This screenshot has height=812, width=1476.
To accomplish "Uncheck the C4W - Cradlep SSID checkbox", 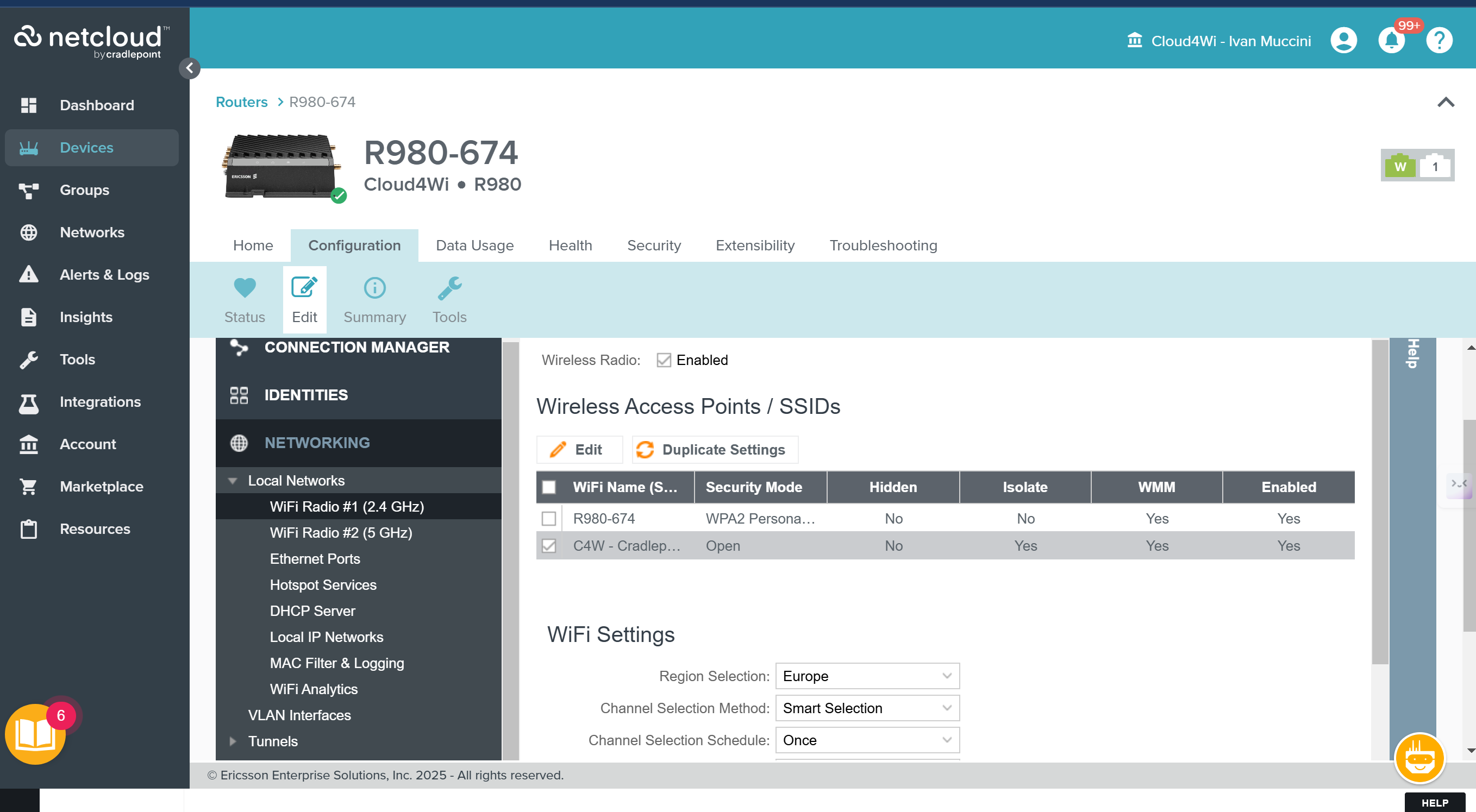I will coord(548,546).
